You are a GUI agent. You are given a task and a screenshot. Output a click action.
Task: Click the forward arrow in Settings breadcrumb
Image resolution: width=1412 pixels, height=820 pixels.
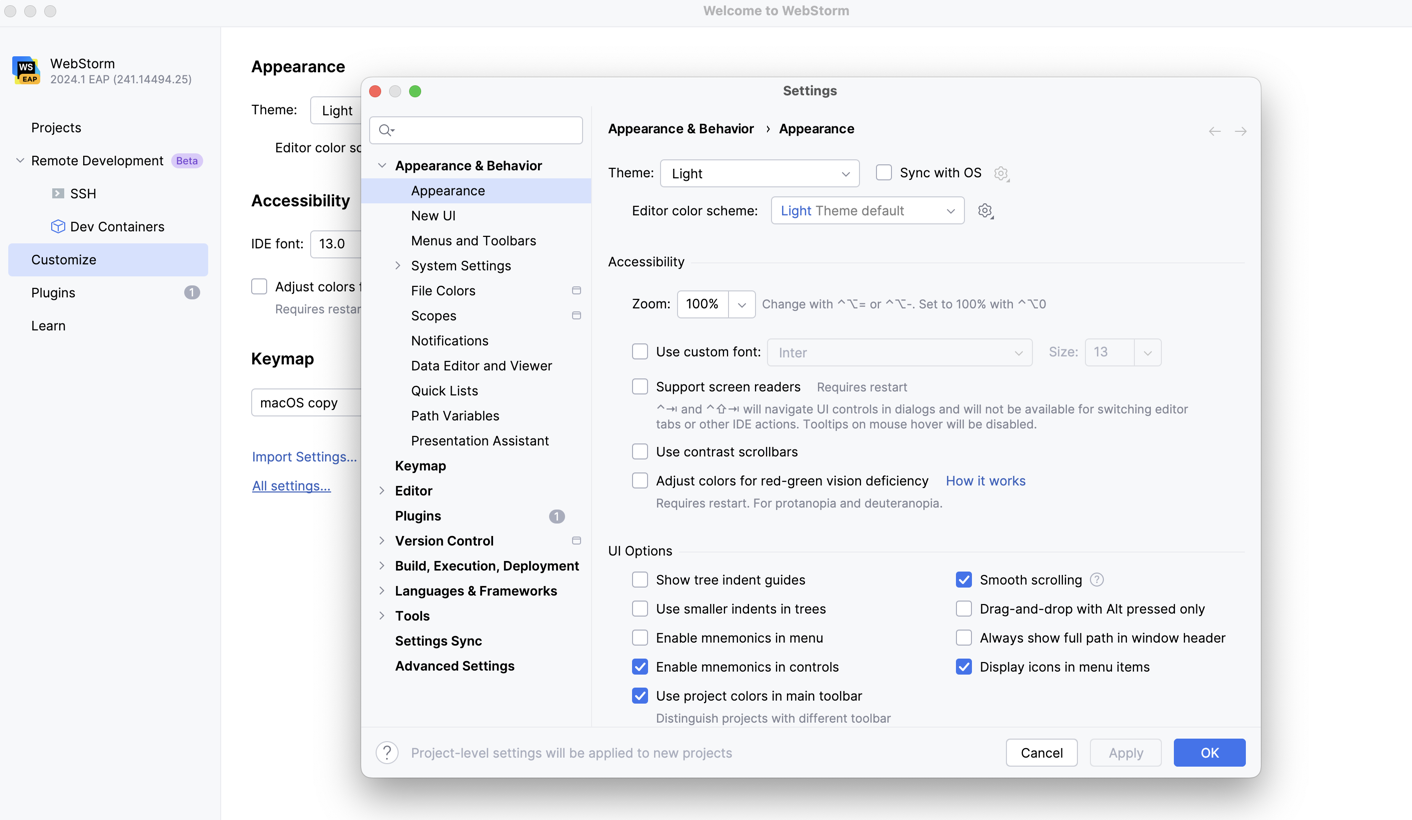(x=1240, y=130)
